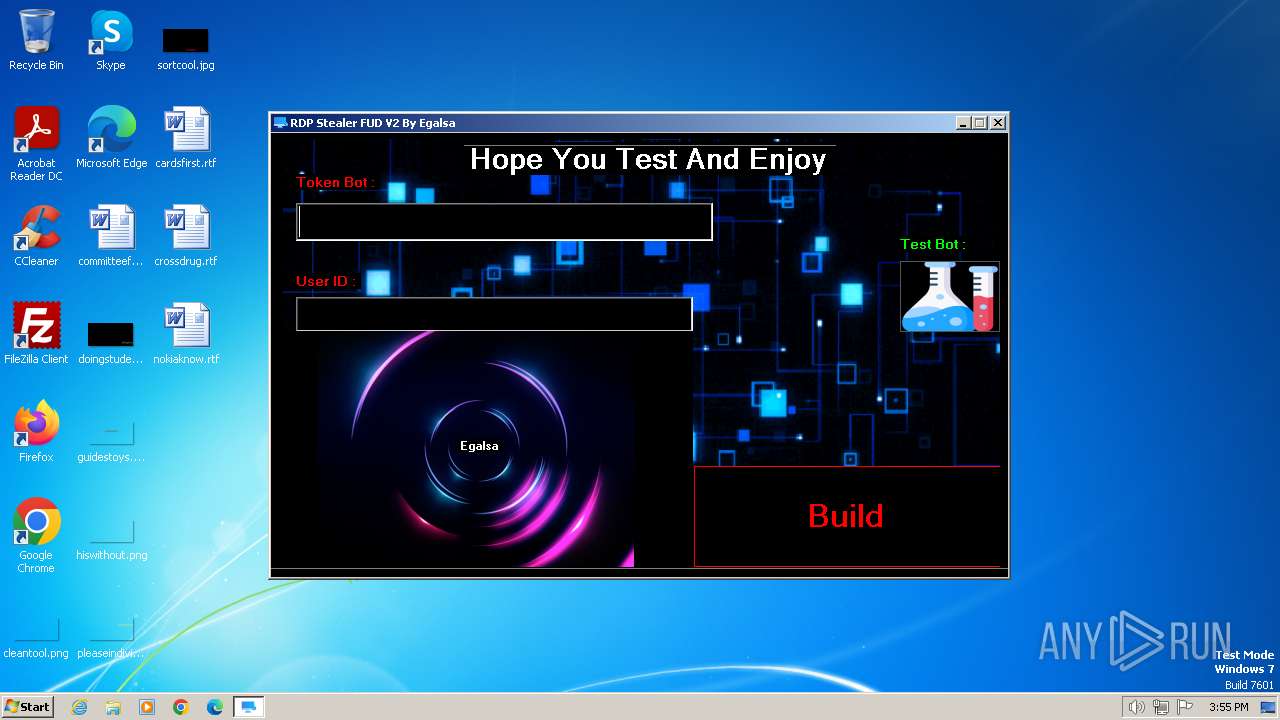Viewport: 1280px width, 720px height.
Task: Click the Test Bot flask icon
Action: click(949, 296)
